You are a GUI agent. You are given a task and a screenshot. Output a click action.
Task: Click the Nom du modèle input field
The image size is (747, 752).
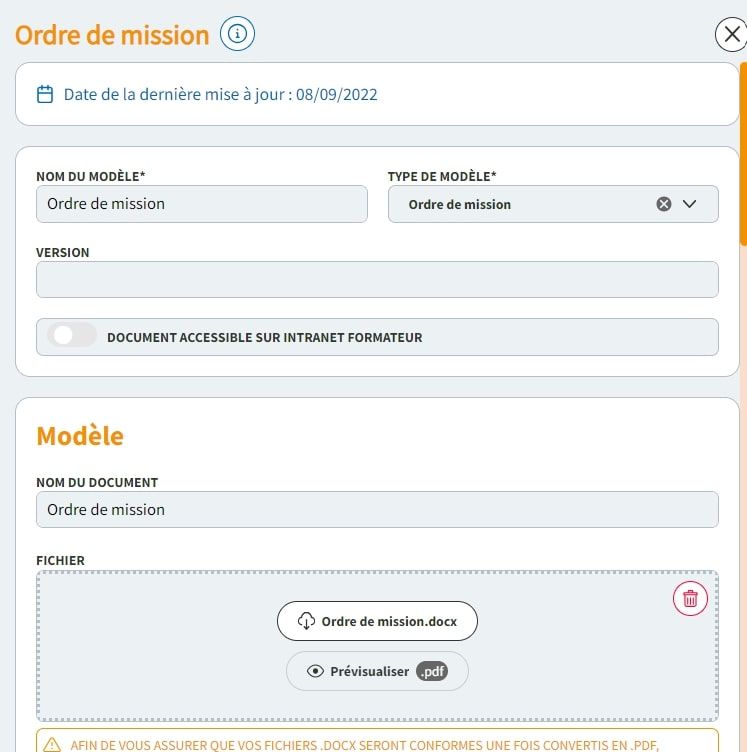pos(201,204)
